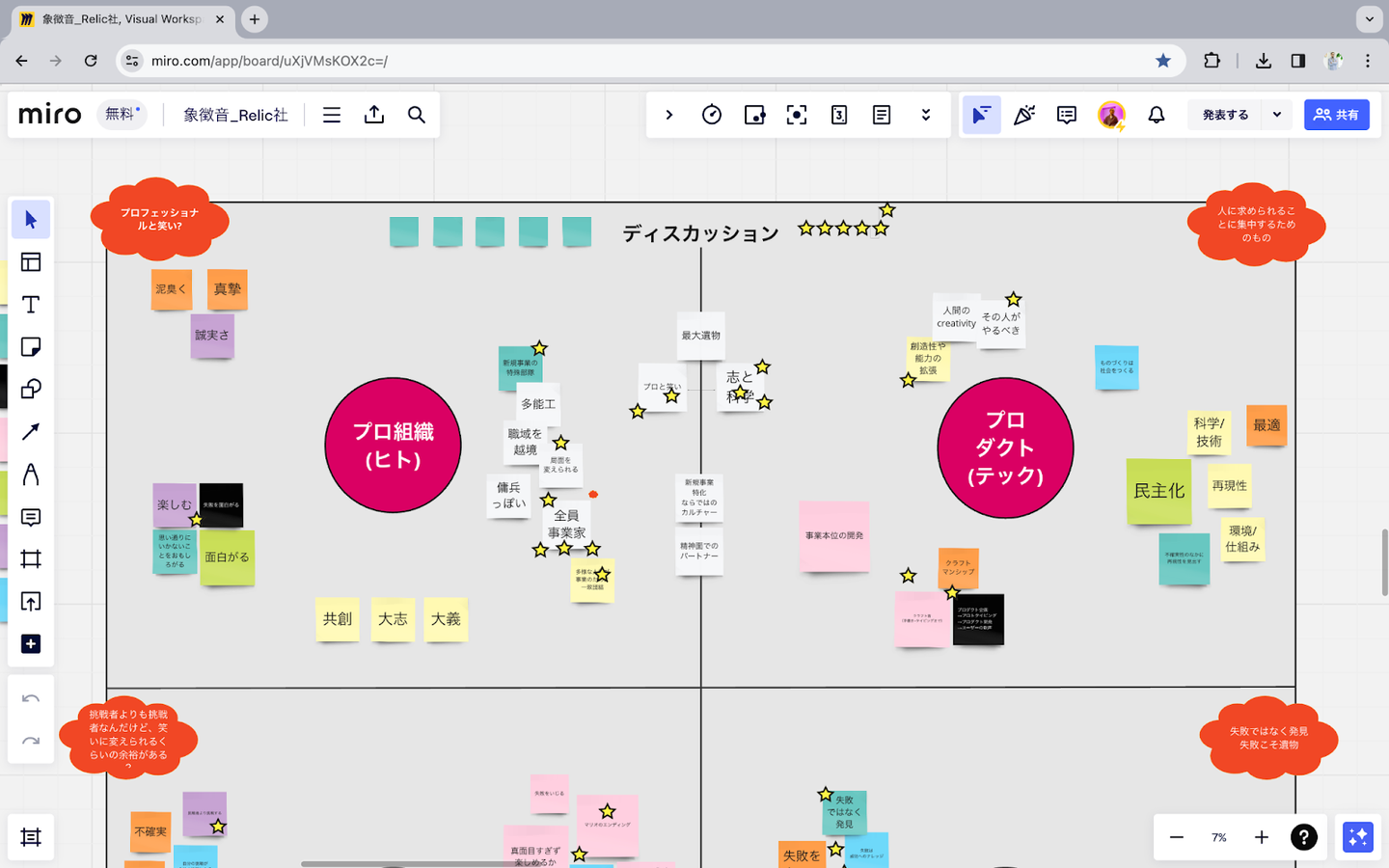Open the browser downloads
The image size is (1389, 868).
(1263, 61)
